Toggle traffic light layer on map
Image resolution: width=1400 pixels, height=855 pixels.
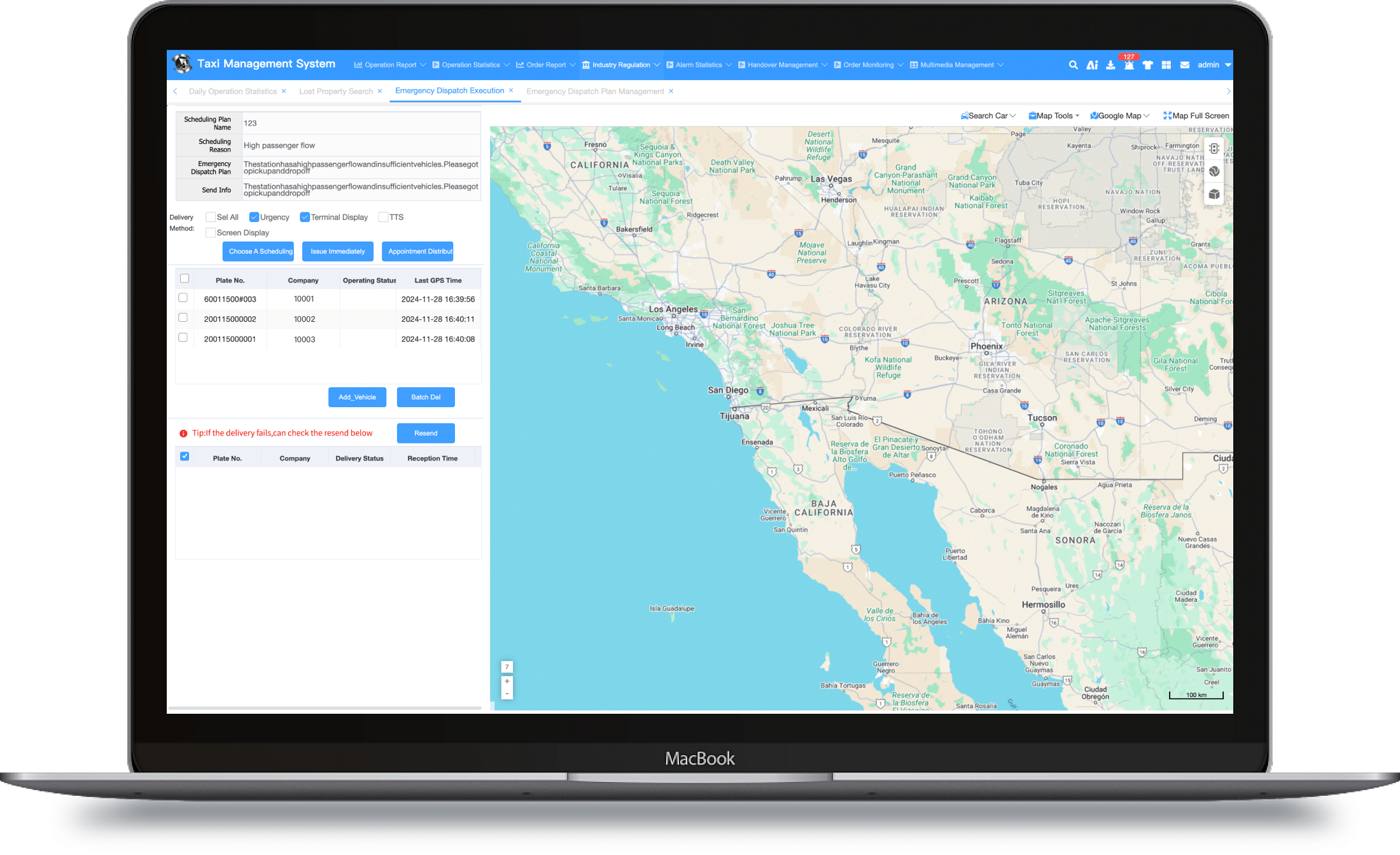[x=1214, y=148]
